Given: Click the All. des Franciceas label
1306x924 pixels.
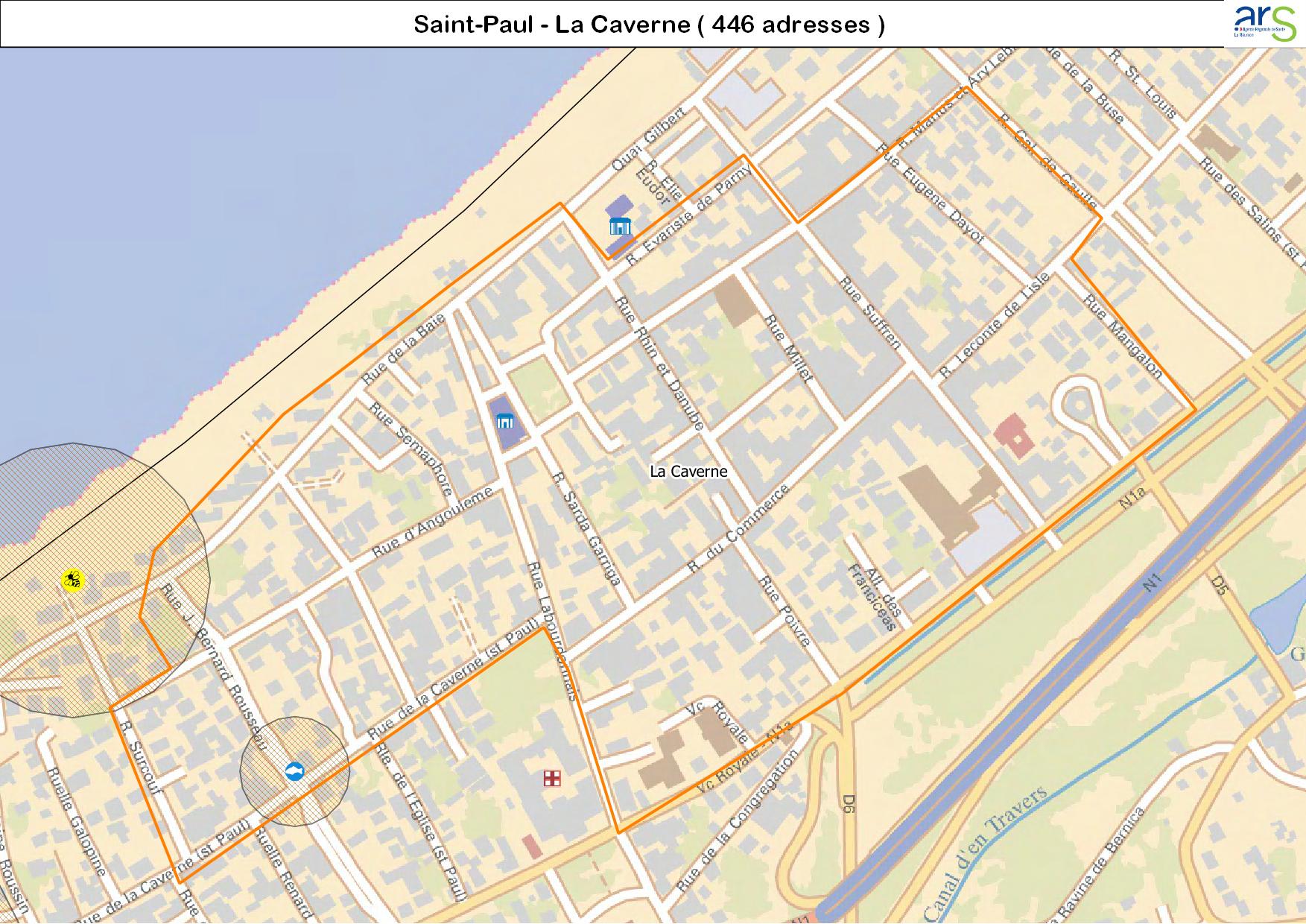Looking at the screenshot, I should click(x=876, y=598).
